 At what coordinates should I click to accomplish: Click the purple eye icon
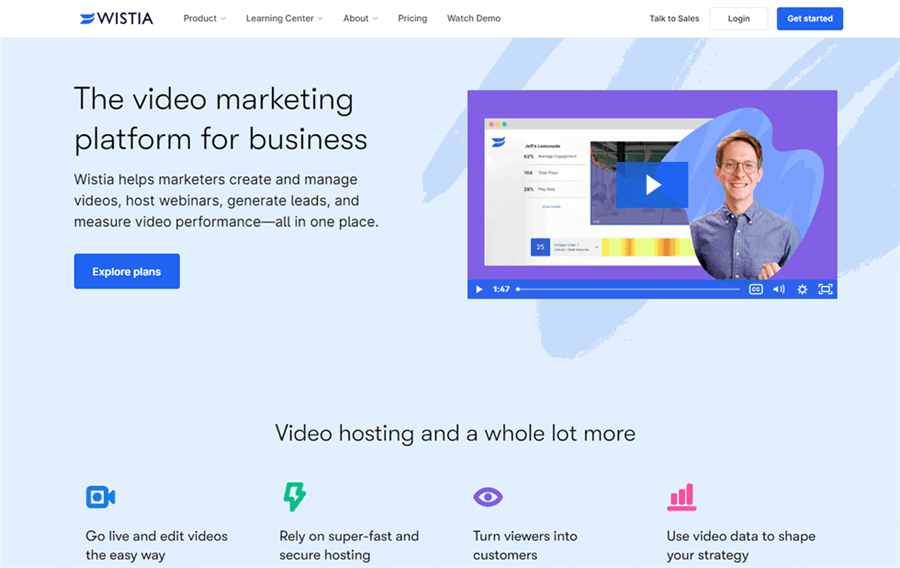[x=488, y=497]
